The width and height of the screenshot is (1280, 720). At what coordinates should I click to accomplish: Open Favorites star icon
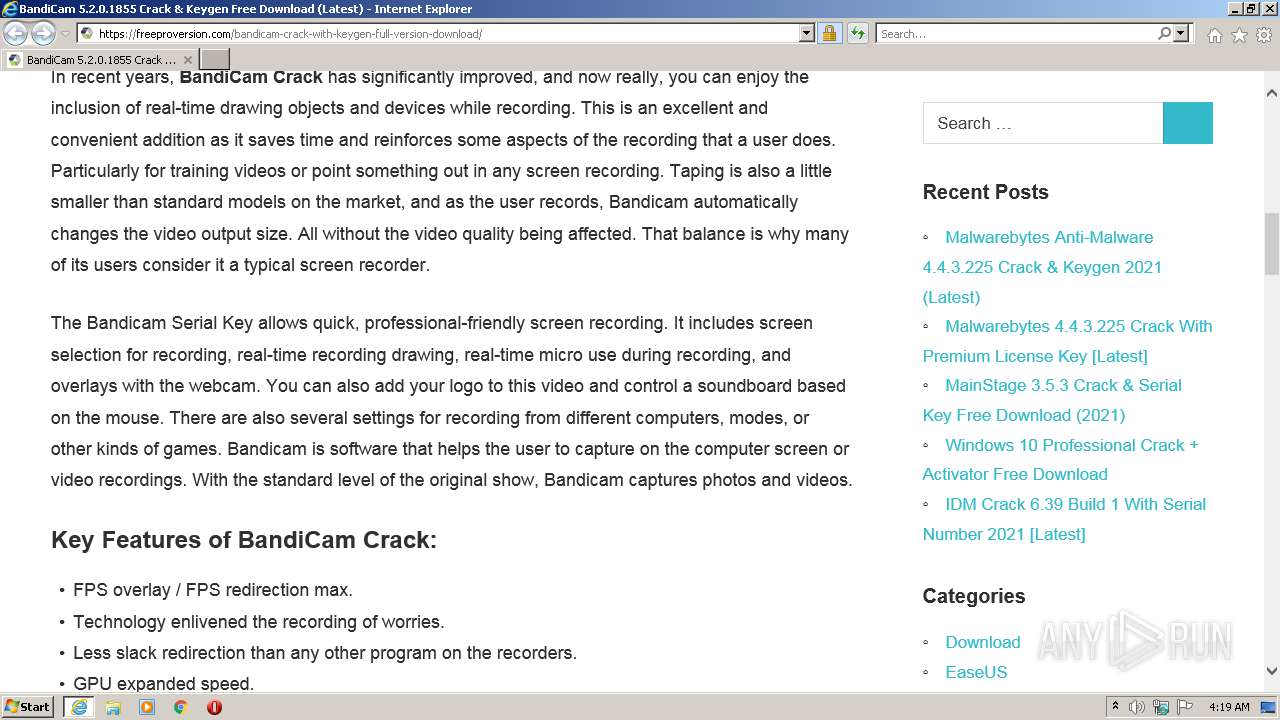point(1239,34)
